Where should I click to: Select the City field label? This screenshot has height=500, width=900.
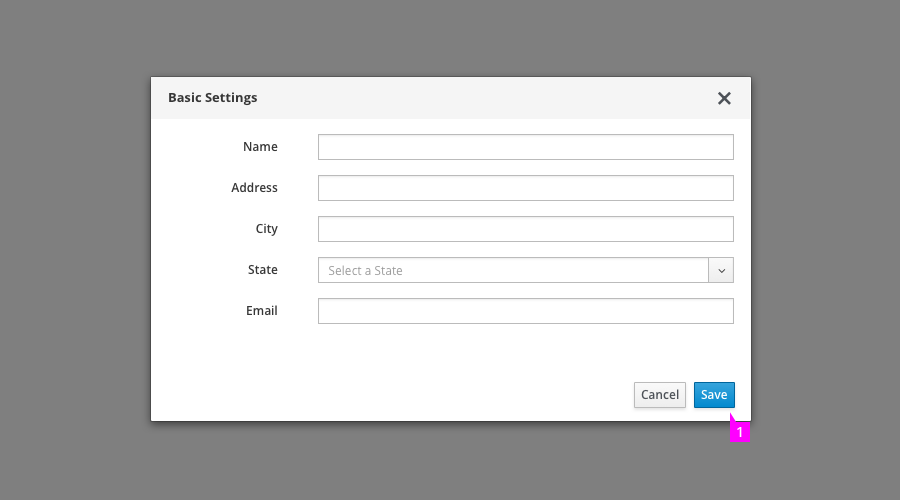266,229
